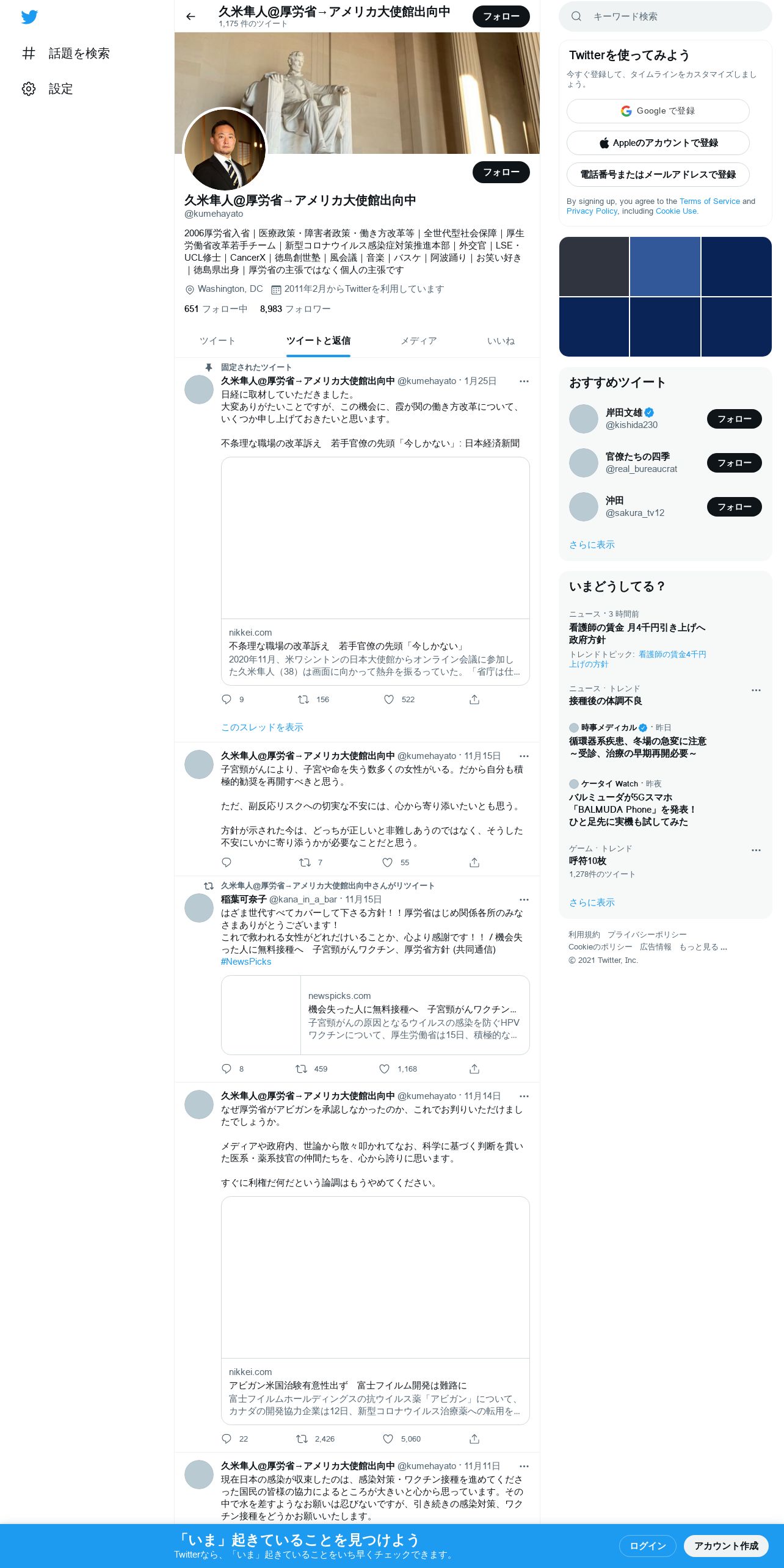Reply to アビガン tweet with 22 replies
This screenshot has width=784, height=1568.
[x=227, y=1439]
